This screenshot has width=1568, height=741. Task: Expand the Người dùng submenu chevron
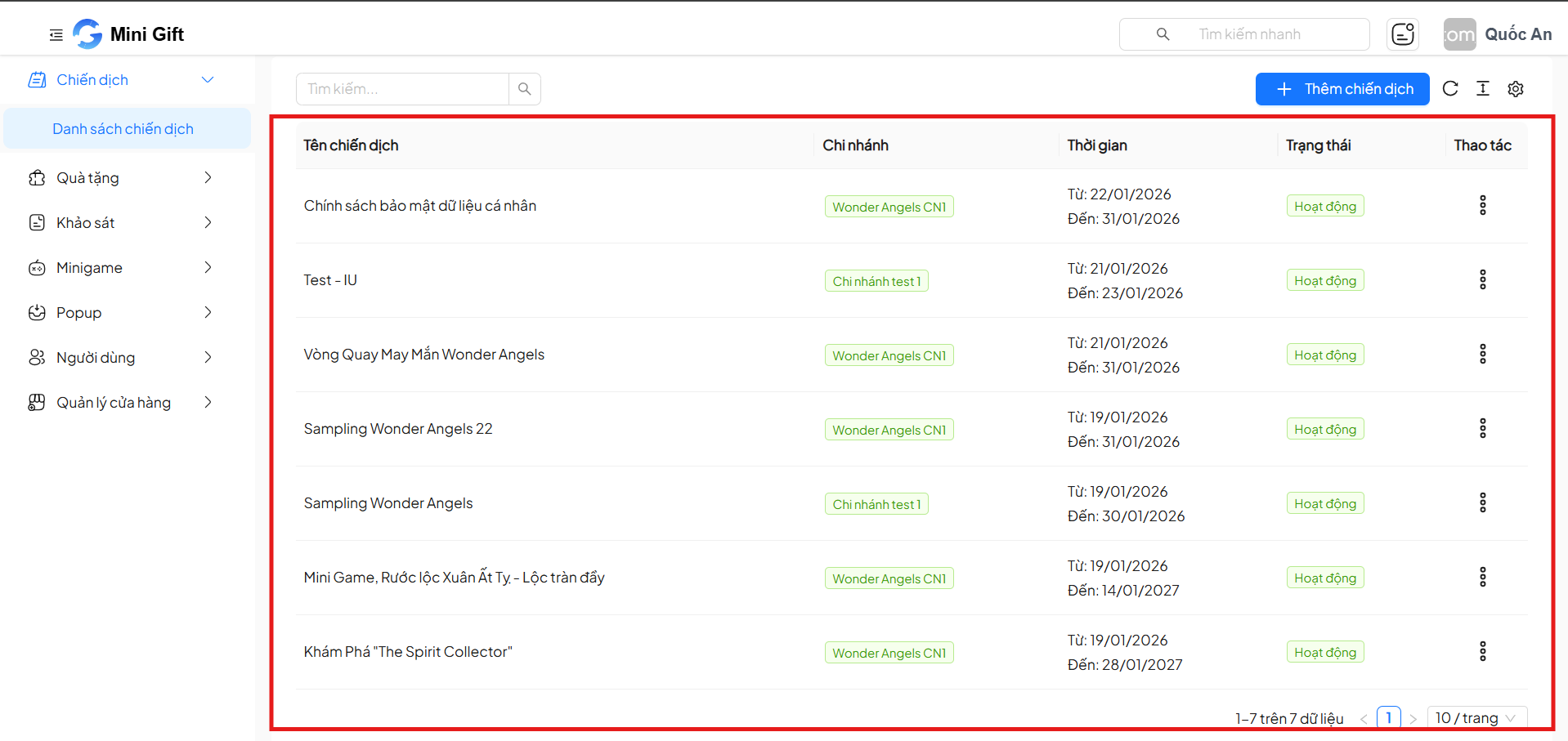coord(208,358)
